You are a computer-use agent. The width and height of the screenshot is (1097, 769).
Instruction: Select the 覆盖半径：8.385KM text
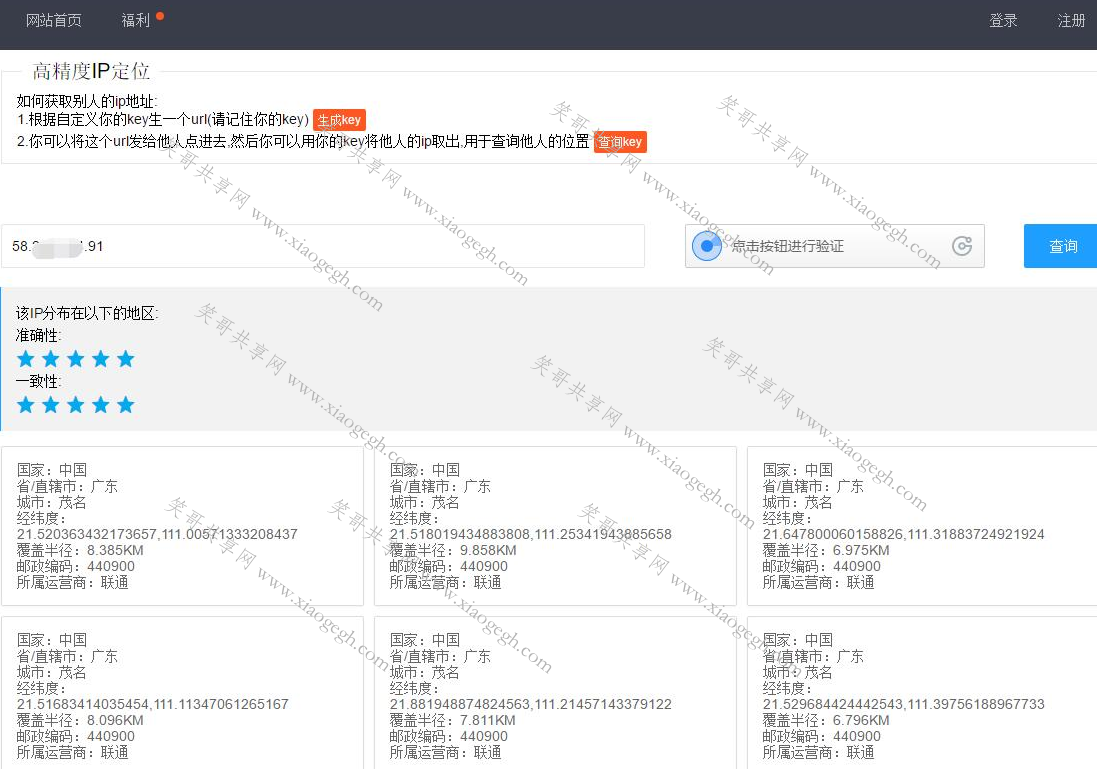[x=80, y=550]
